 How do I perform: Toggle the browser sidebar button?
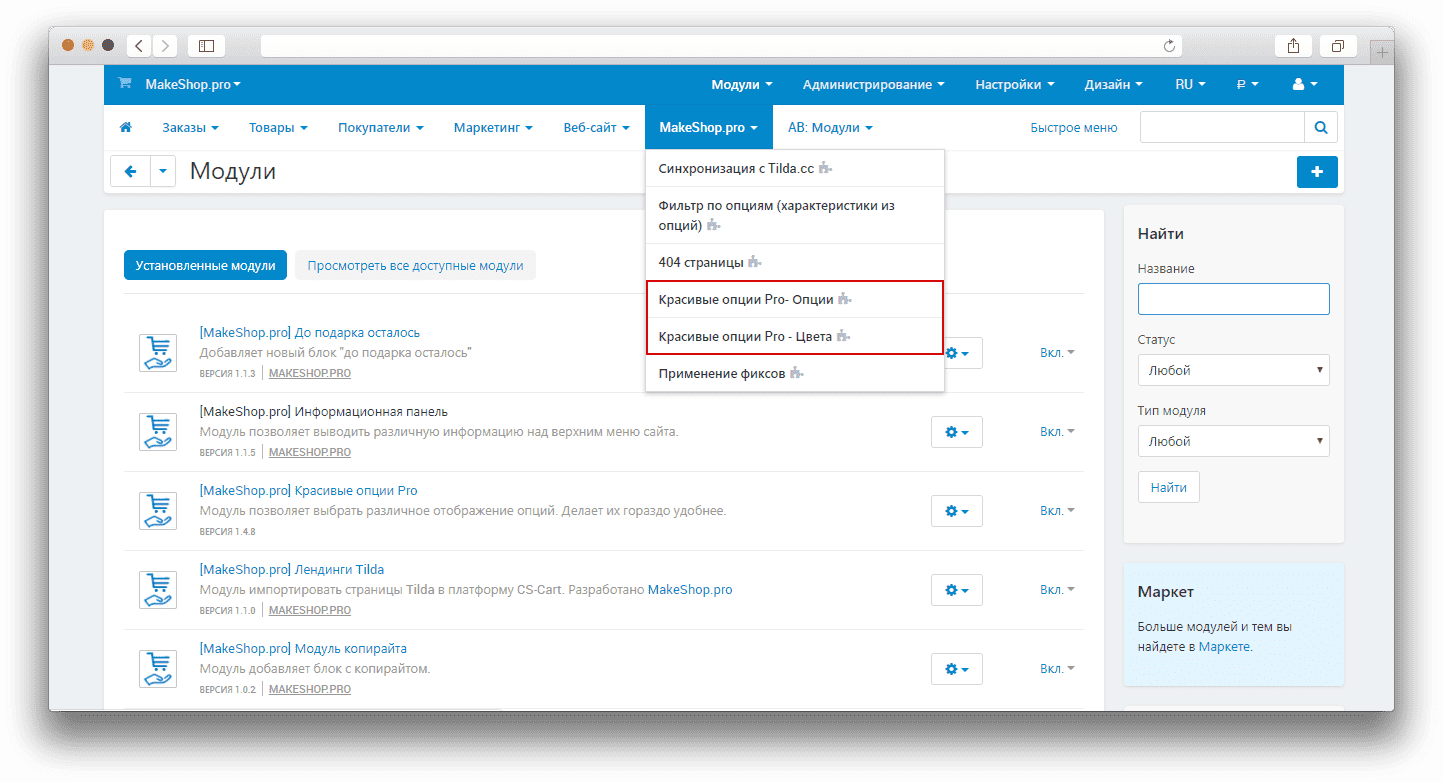pyautogui.click(x=206, y=45)
